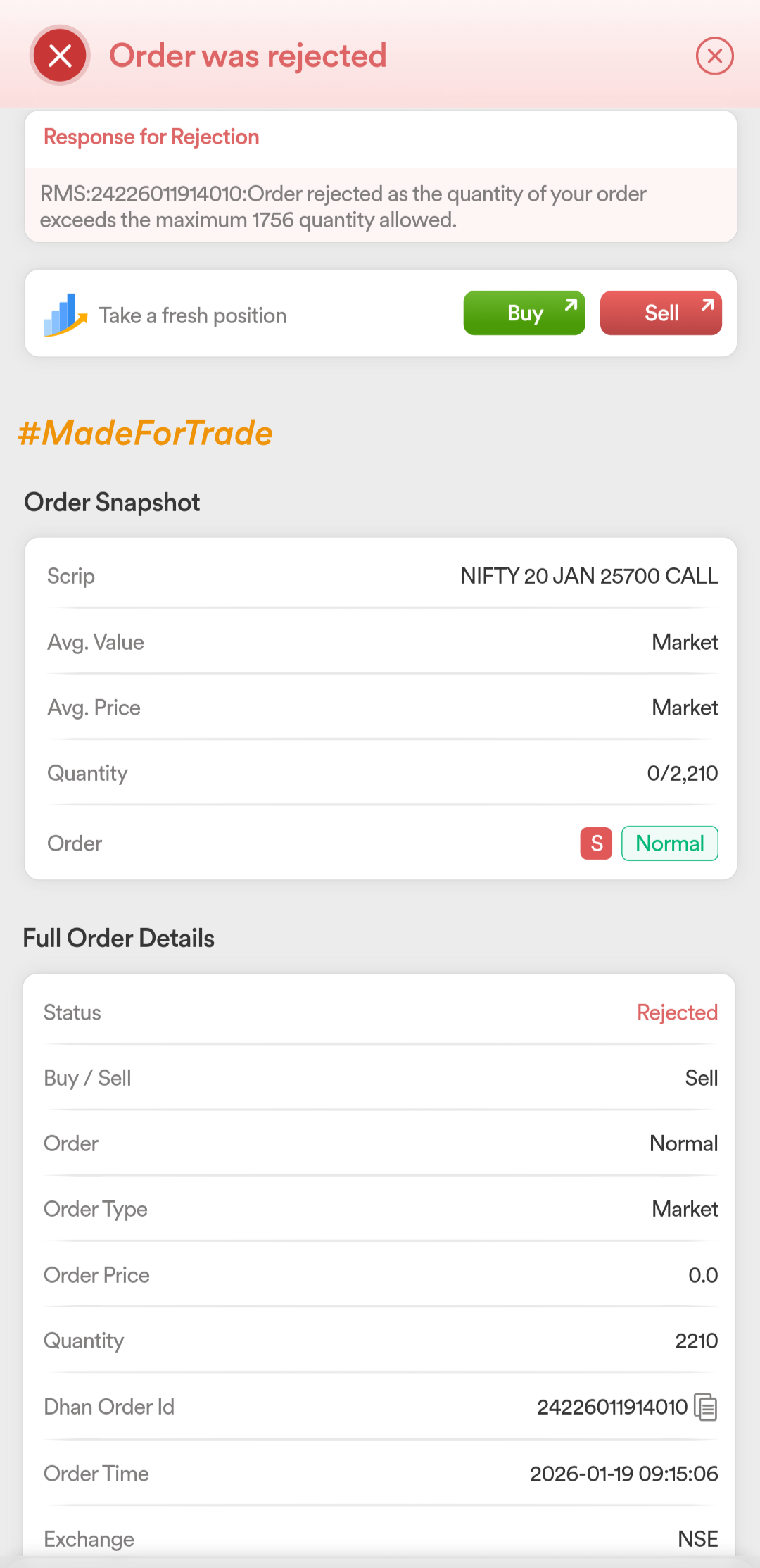Open the #MadeForTrade hashtag
The image size is (760, 1568).
pyautogui.click(x=145, y=433)
